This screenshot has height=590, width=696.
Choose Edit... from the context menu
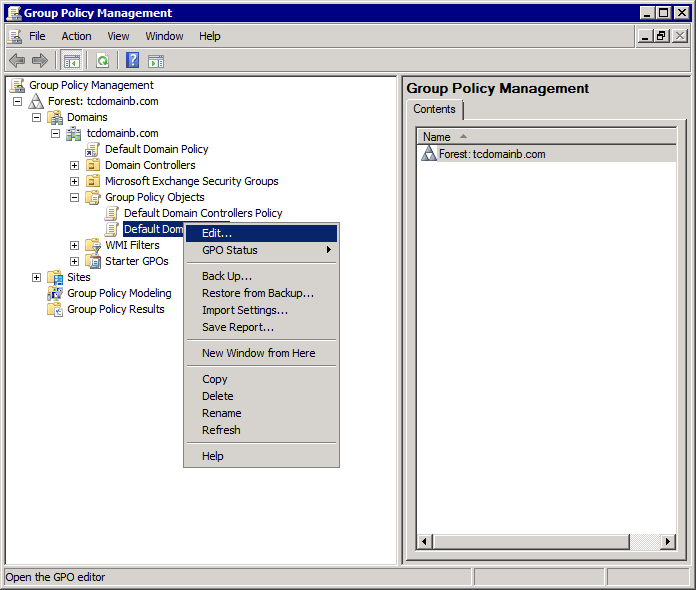tap(217, 233)
